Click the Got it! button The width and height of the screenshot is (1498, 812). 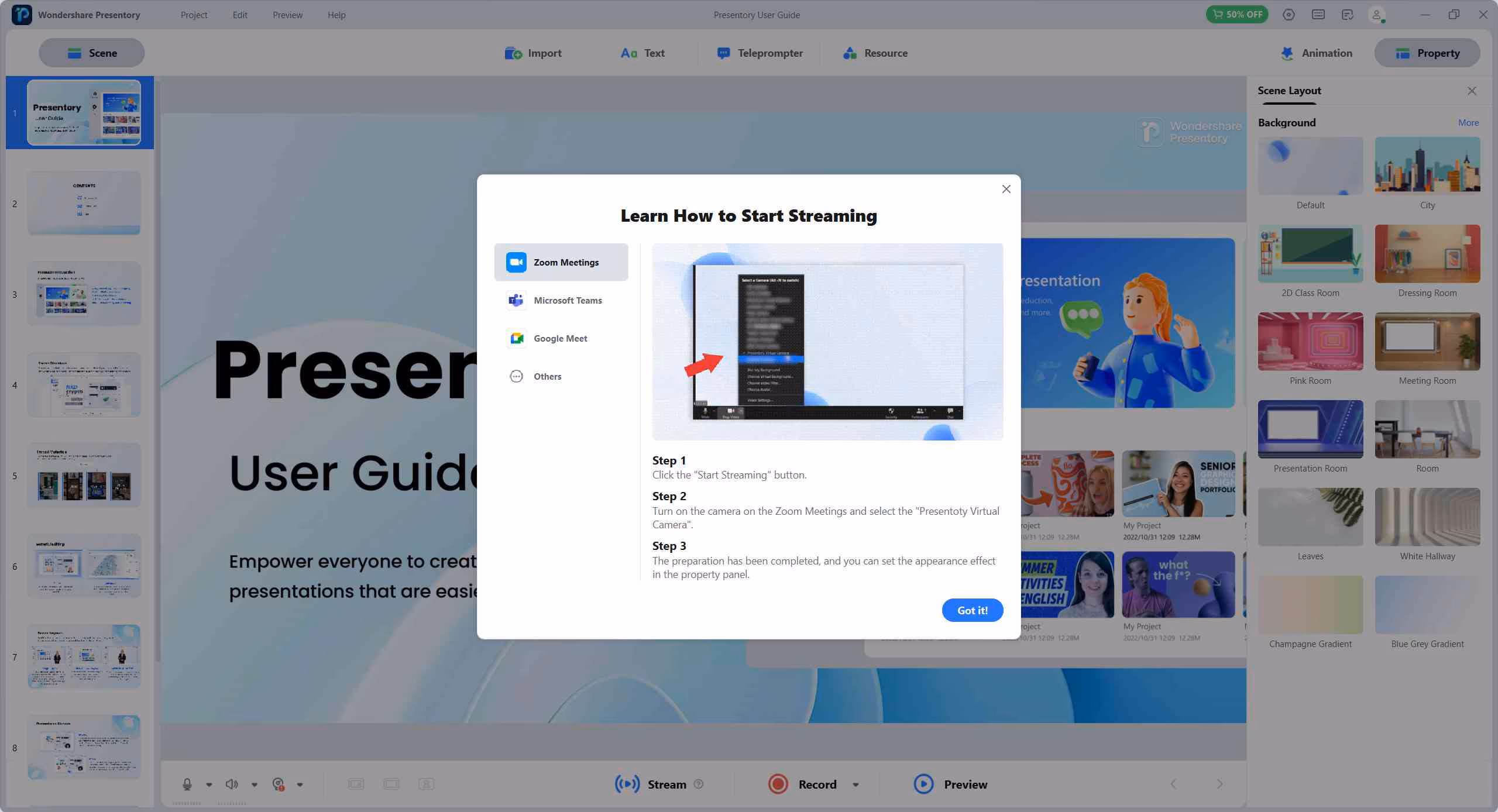(972, 610)
